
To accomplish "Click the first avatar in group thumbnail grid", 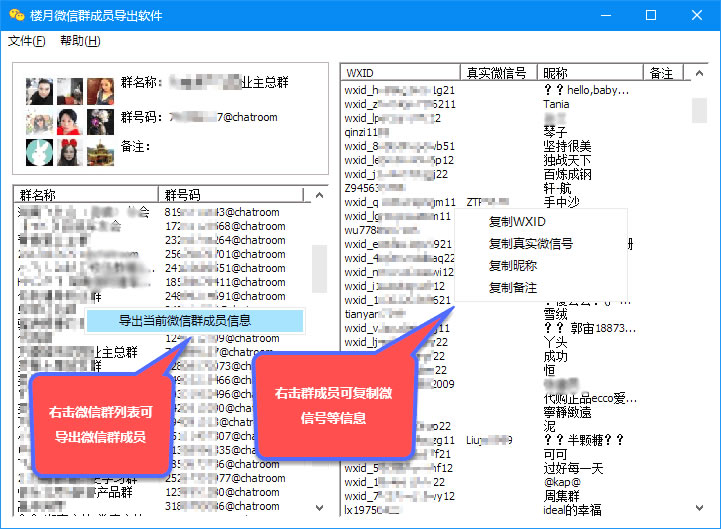I will (x=39, y=91).
